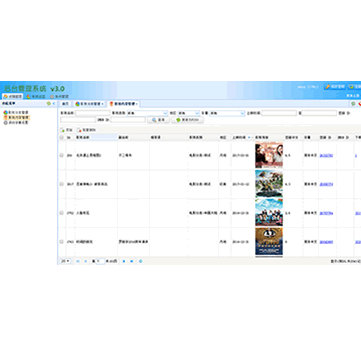Click the key icon button at top right
This screenshot has width=361, height=360.
(x=335, y=87)
